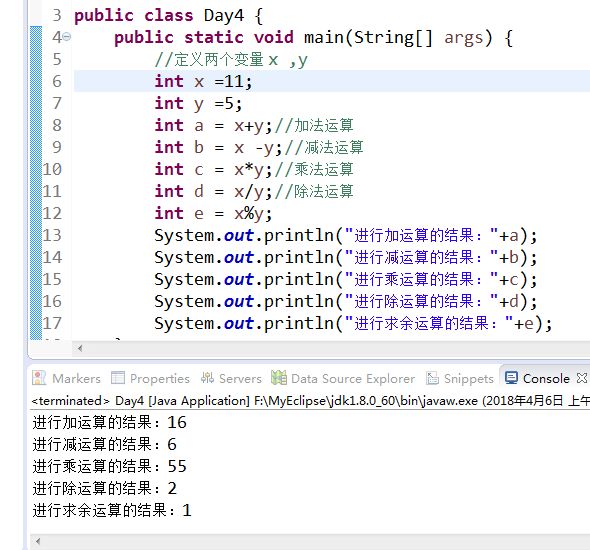
Task: Open Data Source Explorer icon
Action: 278,378
